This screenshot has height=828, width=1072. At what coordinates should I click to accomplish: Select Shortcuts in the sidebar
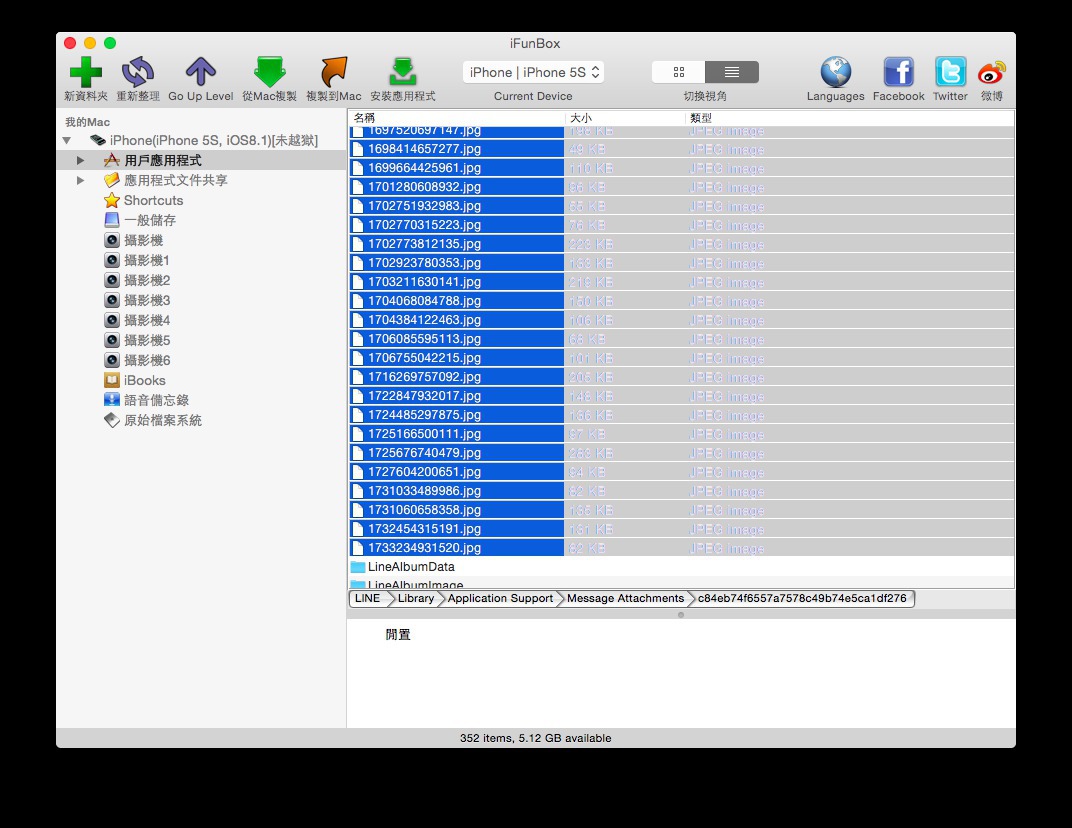153,200
